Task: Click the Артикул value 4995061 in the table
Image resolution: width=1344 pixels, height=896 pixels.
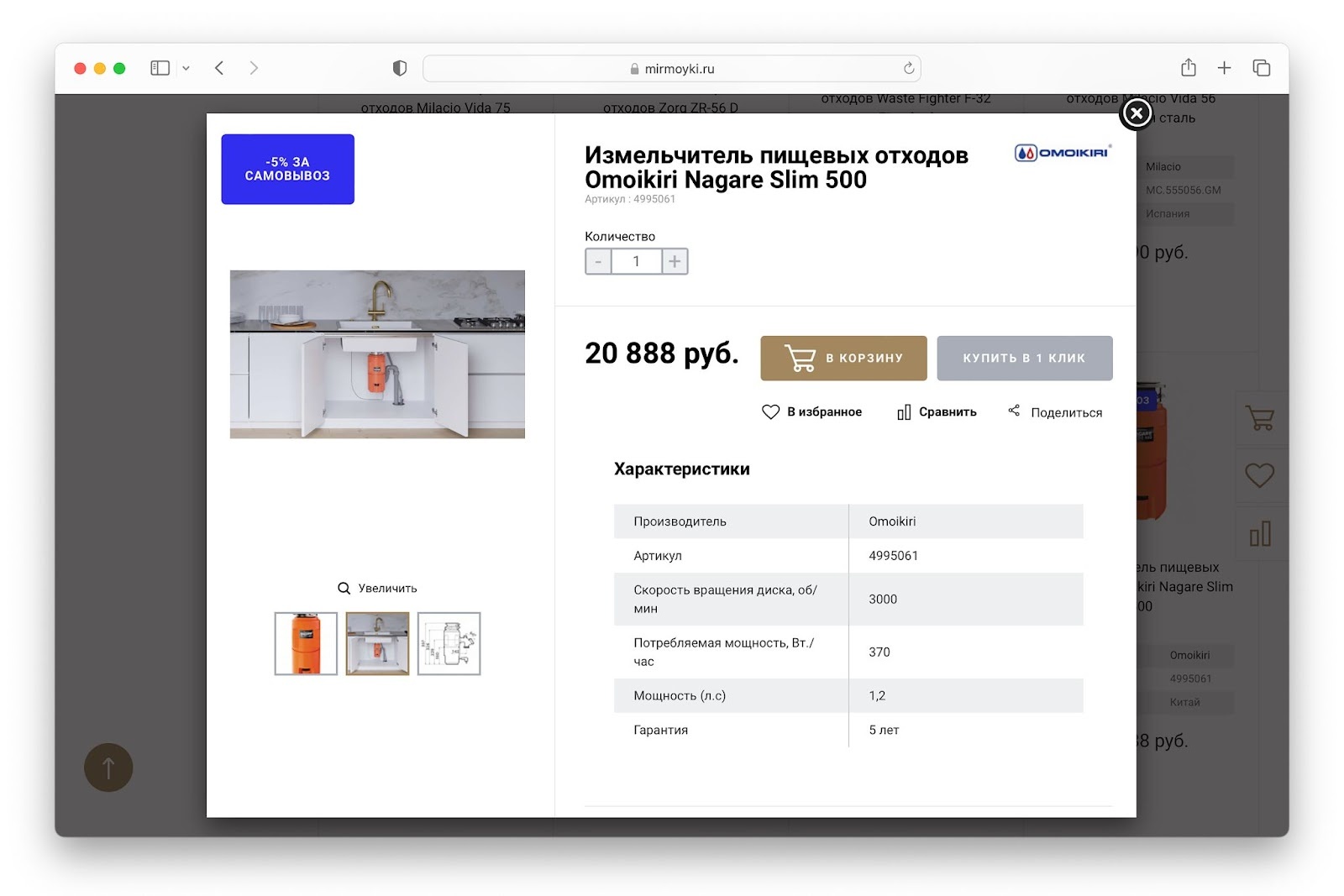Action: 894,556
